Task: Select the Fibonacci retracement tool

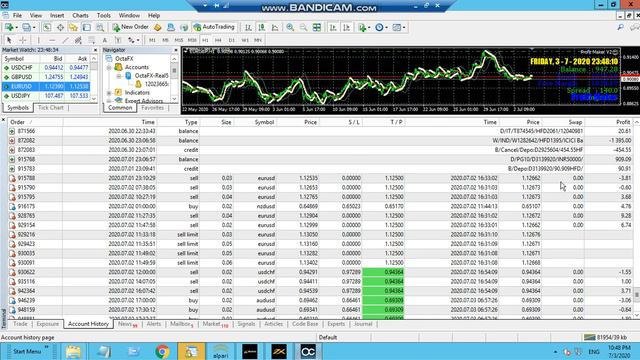Action: coord(92,40)
